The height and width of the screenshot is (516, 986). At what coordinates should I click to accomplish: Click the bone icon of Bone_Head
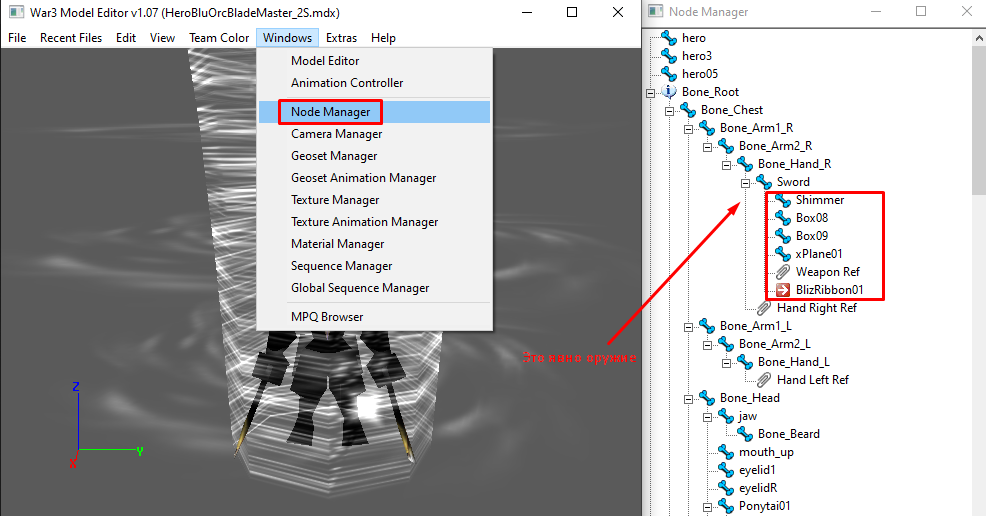707,398
